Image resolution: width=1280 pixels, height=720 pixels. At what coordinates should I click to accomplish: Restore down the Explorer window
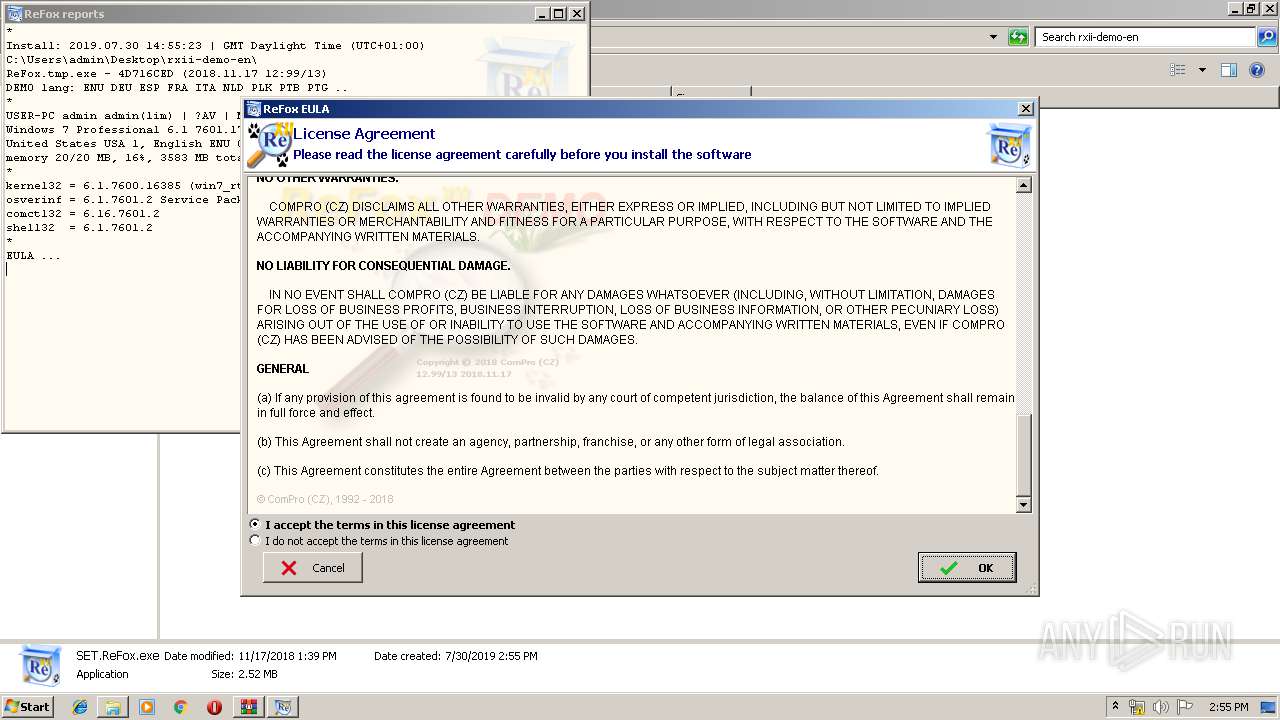pos(1250,9)
